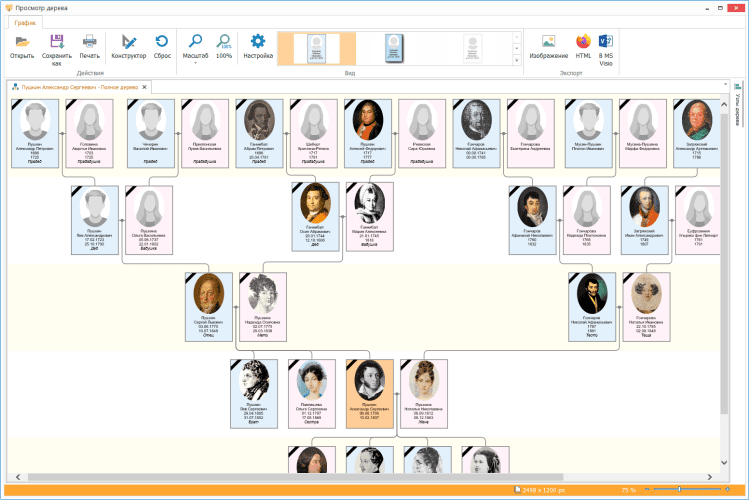Select the Алексей Федорович Пушкин portrait card
The height and width of the screenshot is (500, 750).
[367, 133]
